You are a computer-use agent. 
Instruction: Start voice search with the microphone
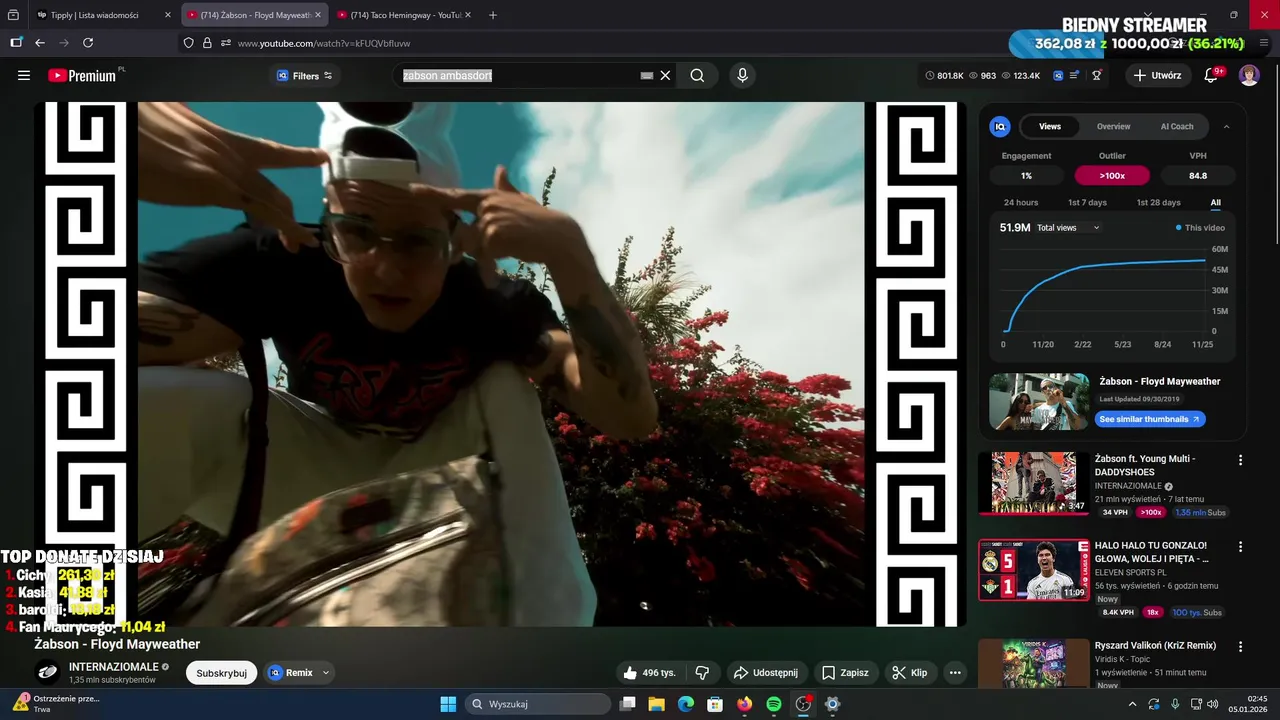click(x=742, y=75)
